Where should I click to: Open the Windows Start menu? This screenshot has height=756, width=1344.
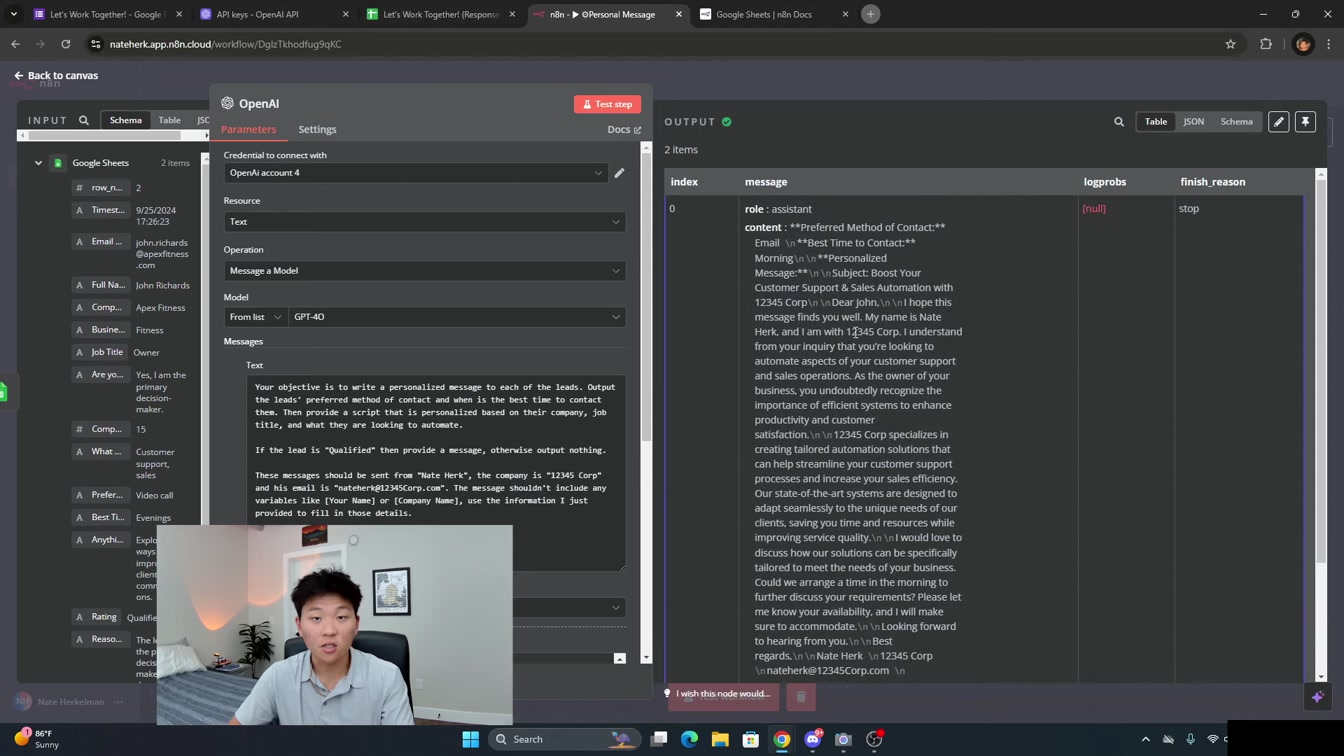click(470, 739)
